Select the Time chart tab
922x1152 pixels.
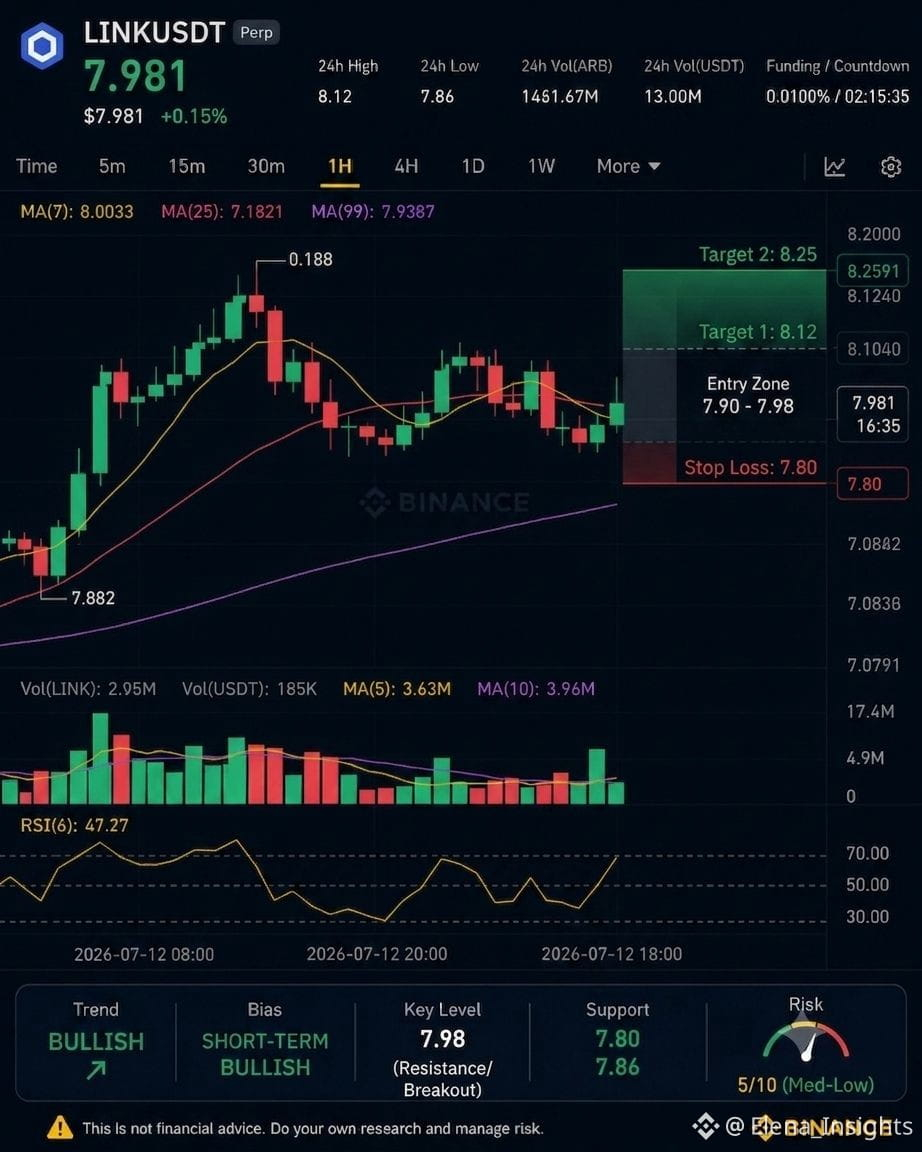(x=37, y=166)
